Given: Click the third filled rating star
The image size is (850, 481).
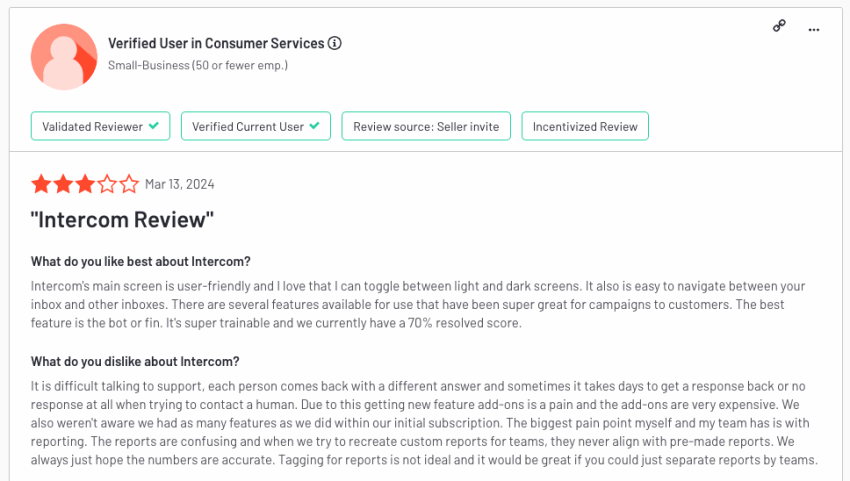Looking at the screenshot, I should (x=85, y=184).
